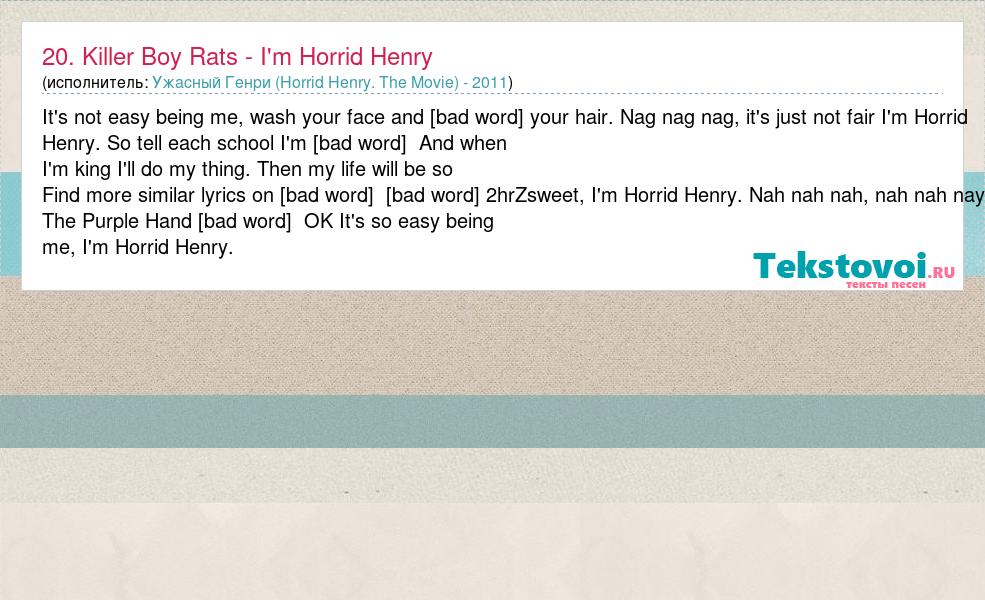Click the words 'And when'
Image resolution: width=985 pixels, height=600 pixels.
[x=463, y=143]
